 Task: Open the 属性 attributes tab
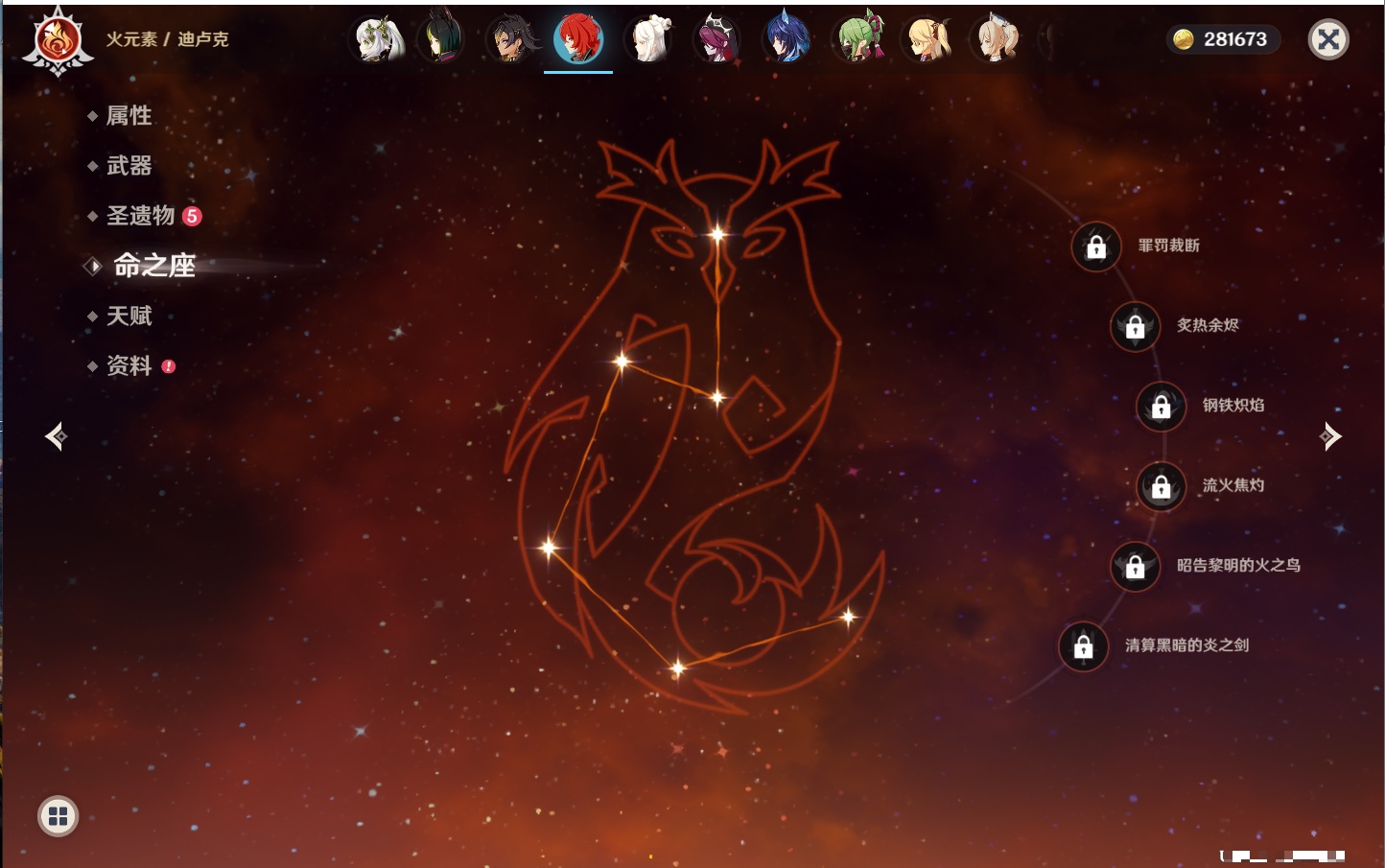[x=129, y=116]
